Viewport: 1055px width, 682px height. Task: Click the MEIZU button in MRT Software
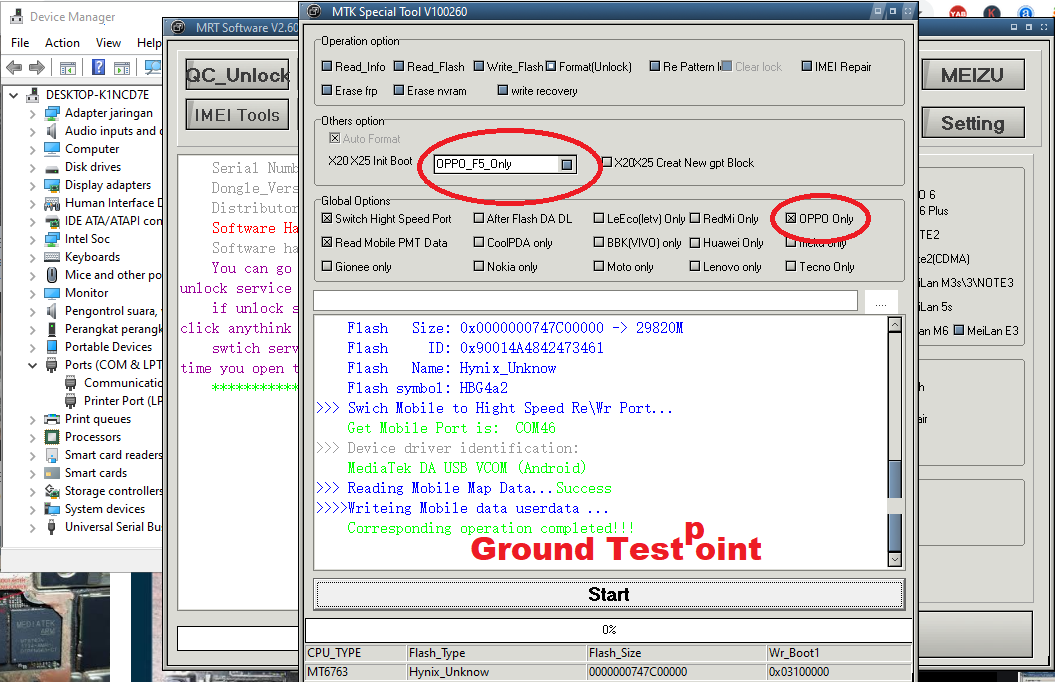973,75
